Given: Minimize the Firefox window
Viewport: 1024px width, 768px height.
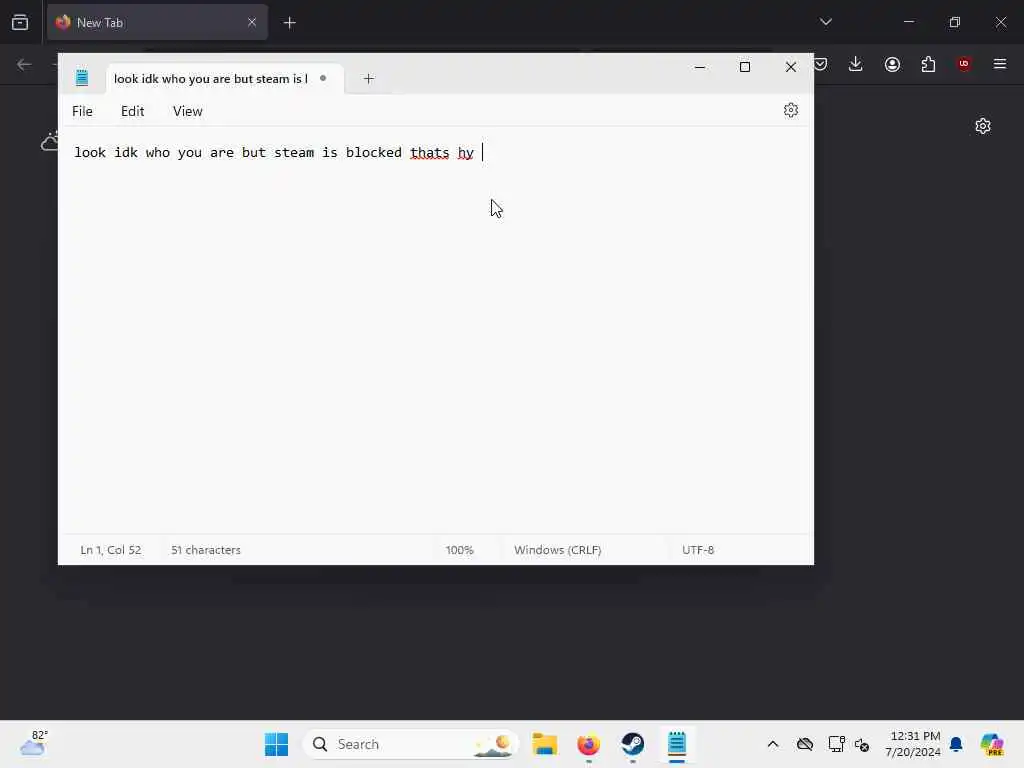Looking at the screenshot, I should click(x=908, y=22).
